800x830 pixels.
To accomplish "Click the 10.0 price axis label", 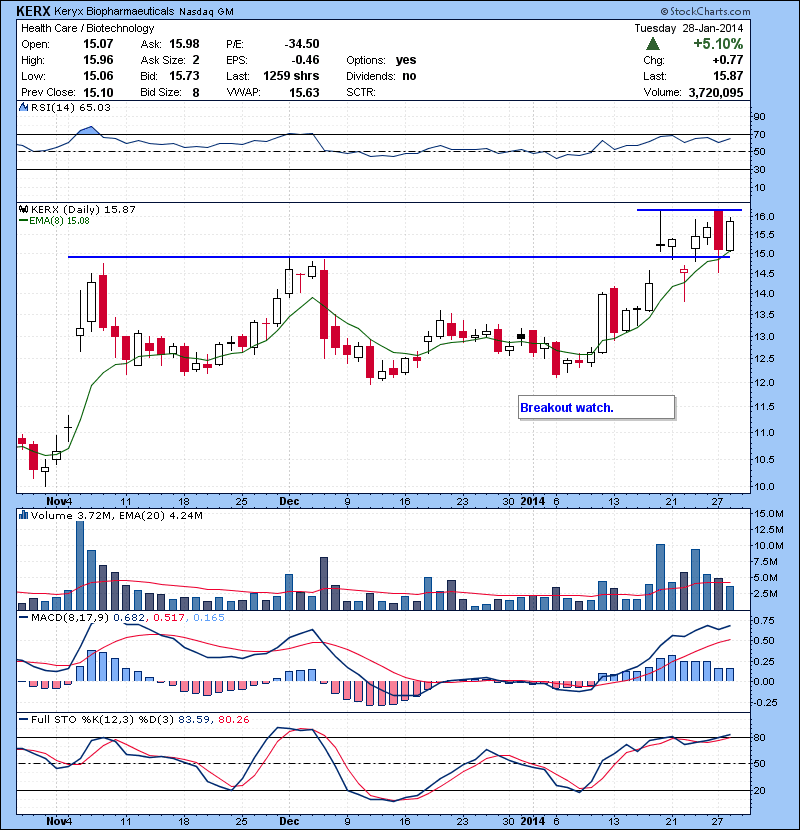I will [764, 486].
